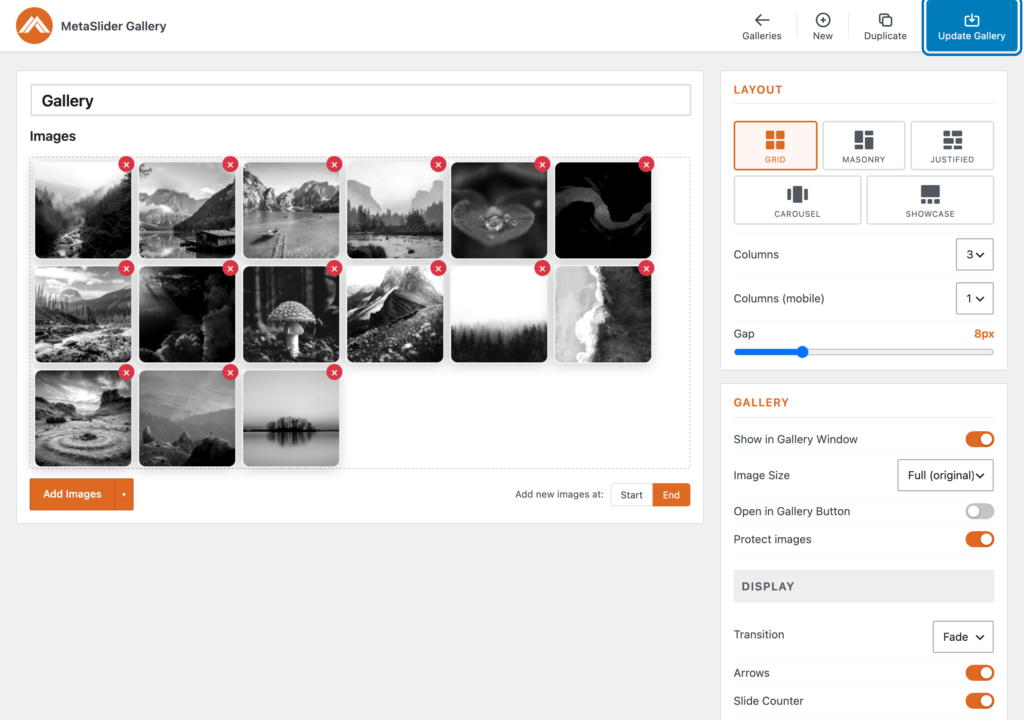Click the MetaSlider Gallery title text

tap(114, 26)
